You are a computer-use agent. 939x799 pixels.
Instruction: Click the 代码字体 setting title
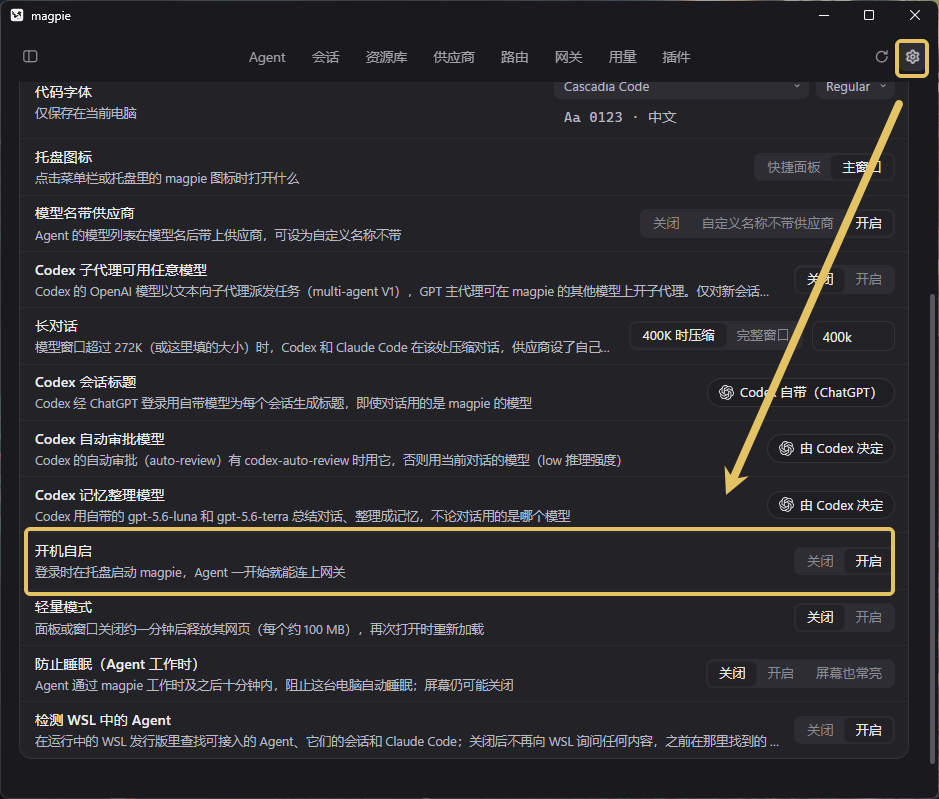click(63, 92)
